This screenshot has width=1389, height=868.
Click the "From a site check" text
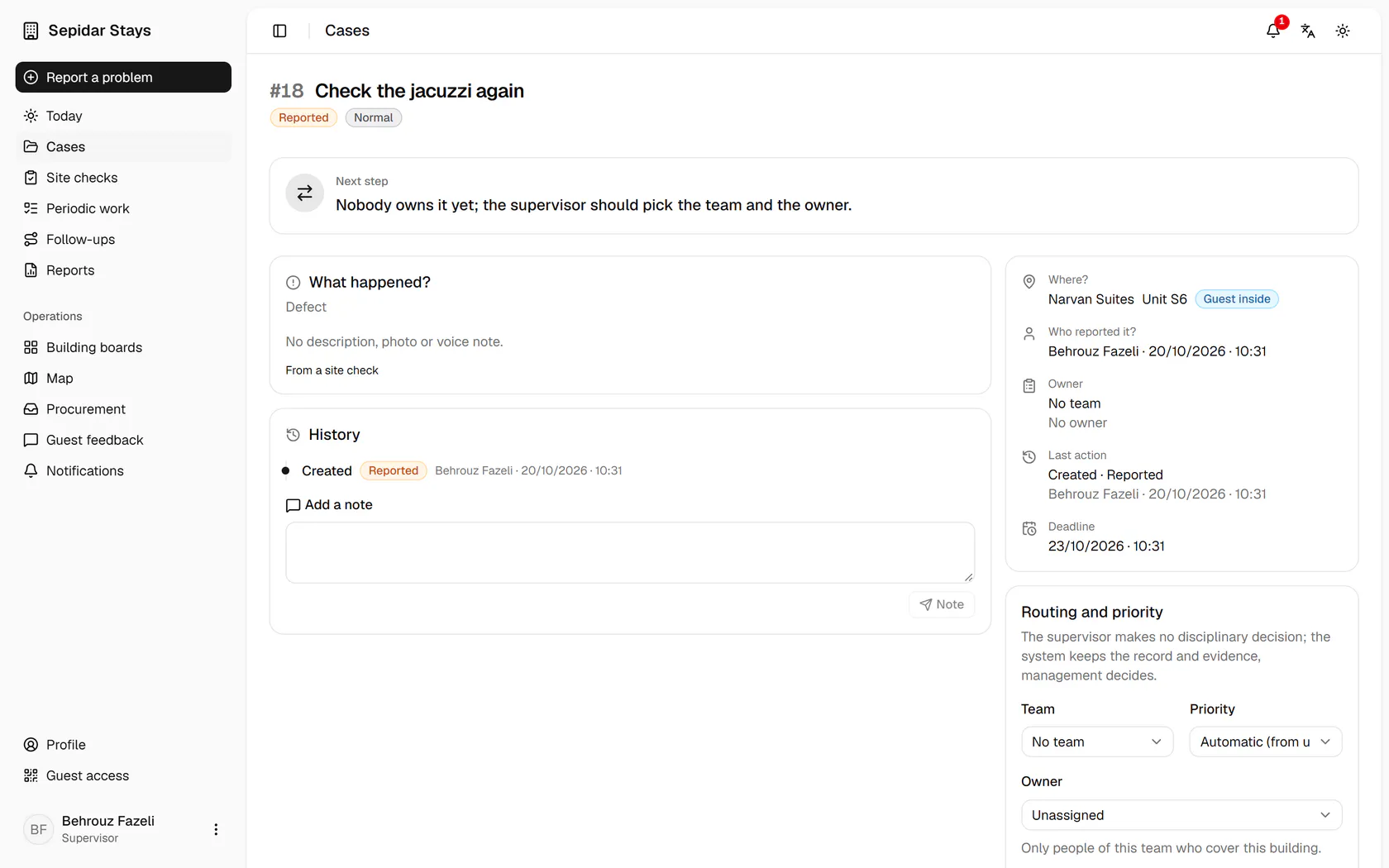pyautogui.click(x=332, y=370)
